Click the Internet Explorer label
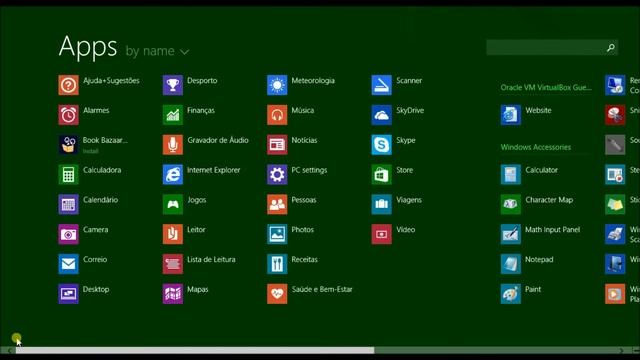 coord(213,170)
